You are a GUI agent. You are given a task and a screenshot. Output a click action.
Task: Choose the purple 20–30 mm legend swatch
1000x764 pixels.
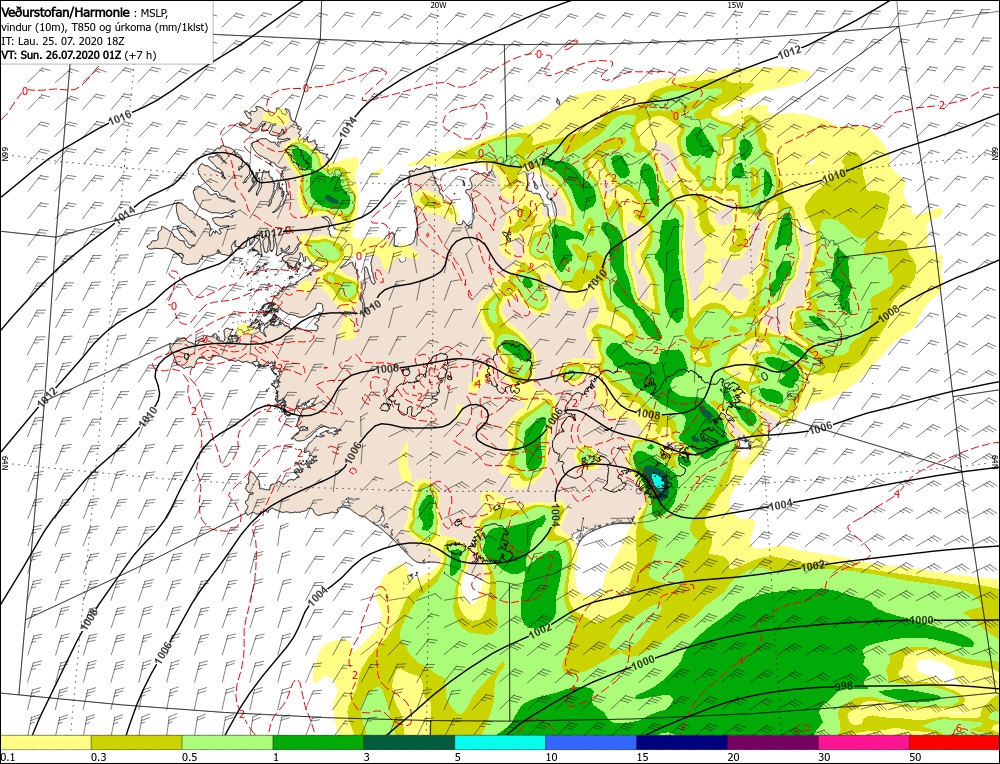point(772,742)
